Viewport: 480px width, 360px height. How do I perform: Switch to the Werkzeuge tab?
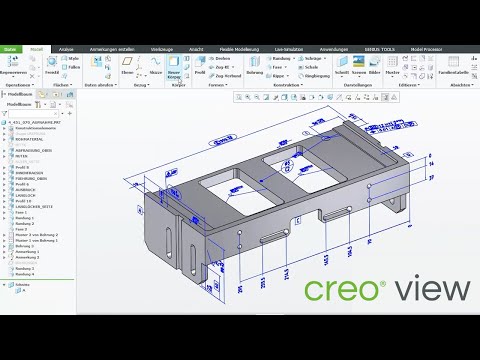click(x=162, y=49)
